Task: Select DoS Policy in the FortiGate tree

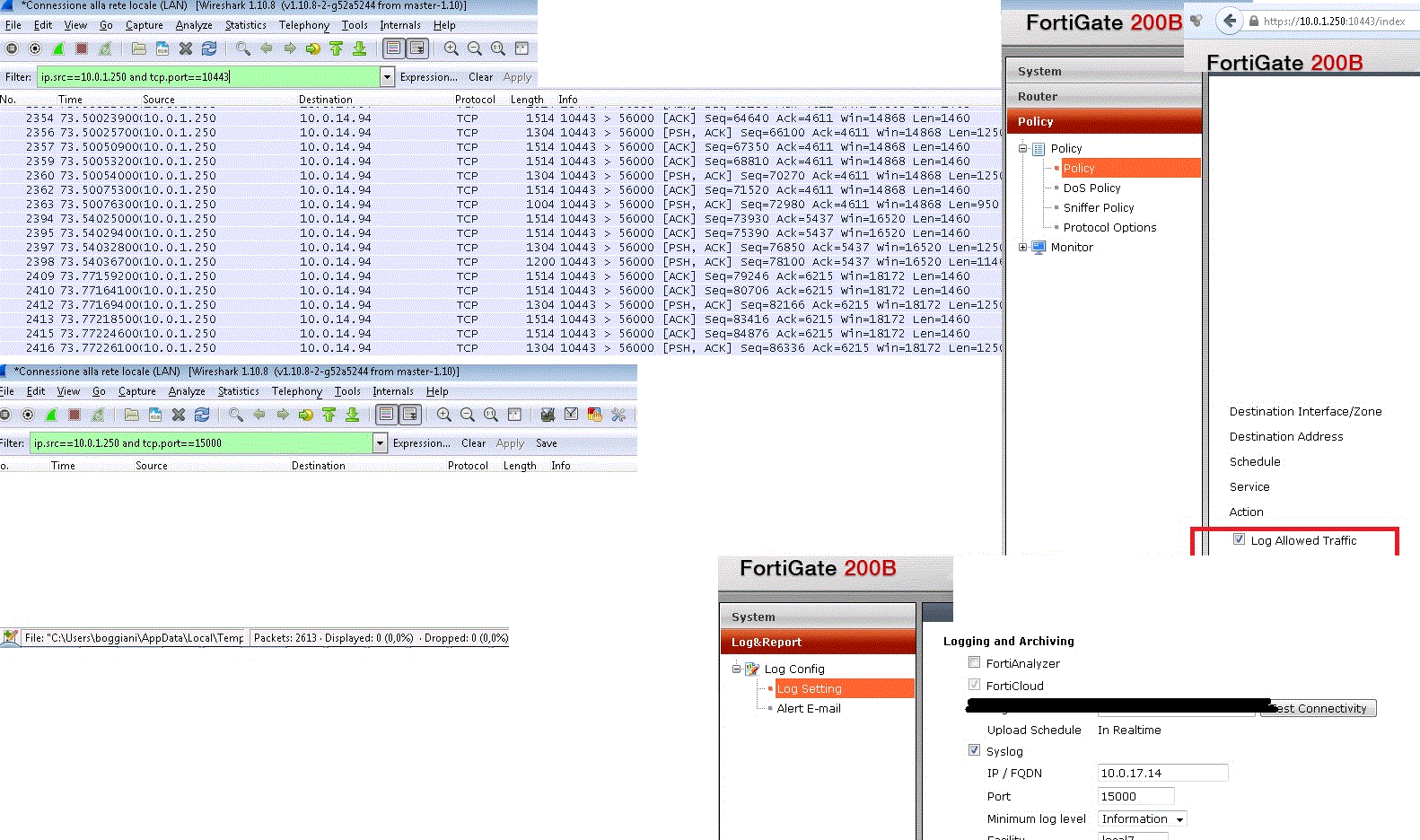Action: click(1091, 188)
